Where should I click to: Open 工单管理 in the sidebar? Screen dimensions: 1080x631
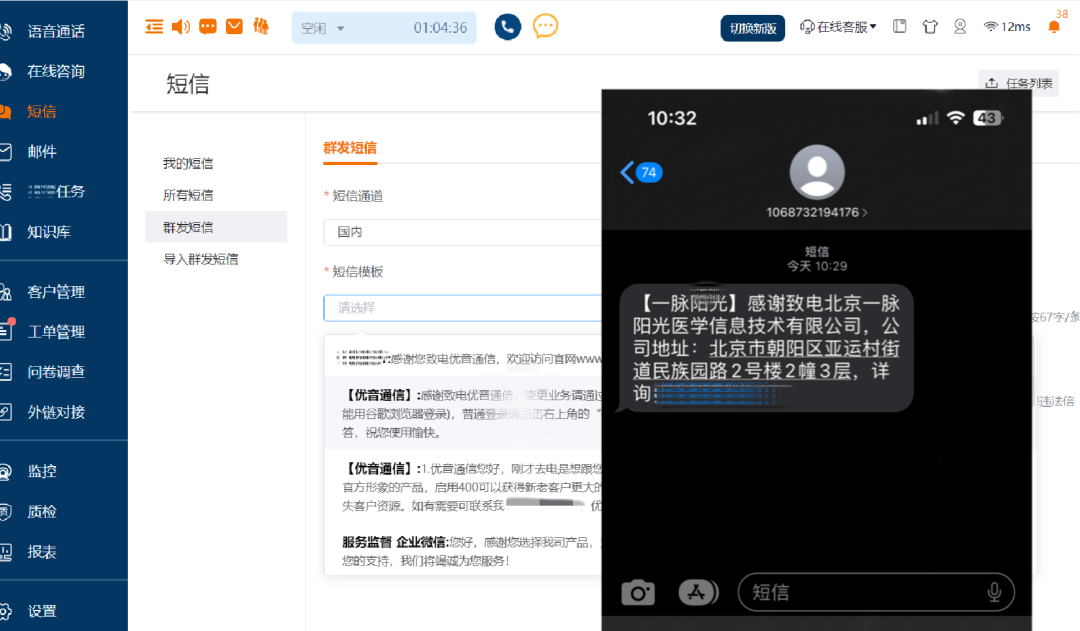point(56,331)
